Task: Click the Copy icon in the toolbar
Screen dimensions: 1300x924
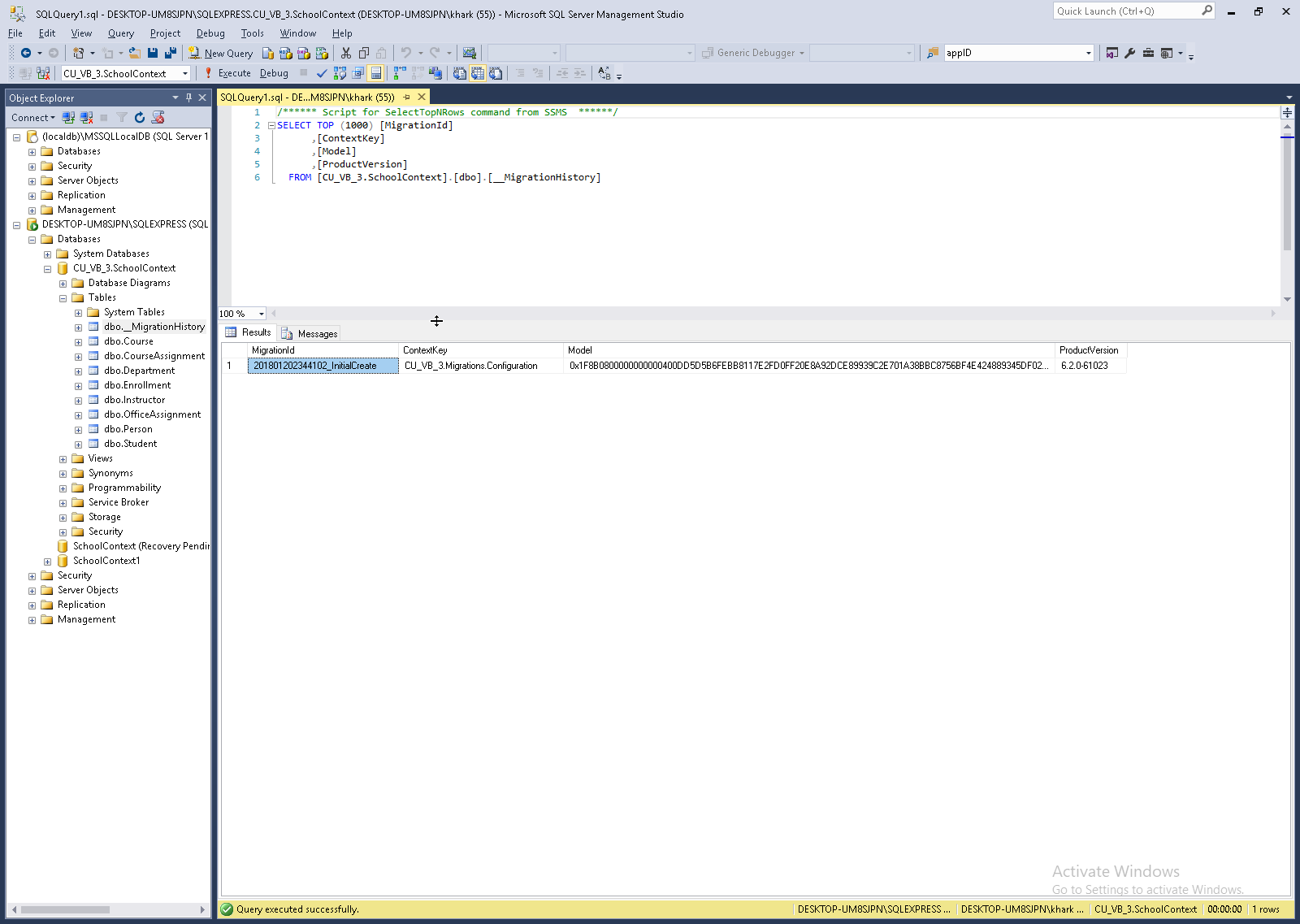Action: click(364, 53)
